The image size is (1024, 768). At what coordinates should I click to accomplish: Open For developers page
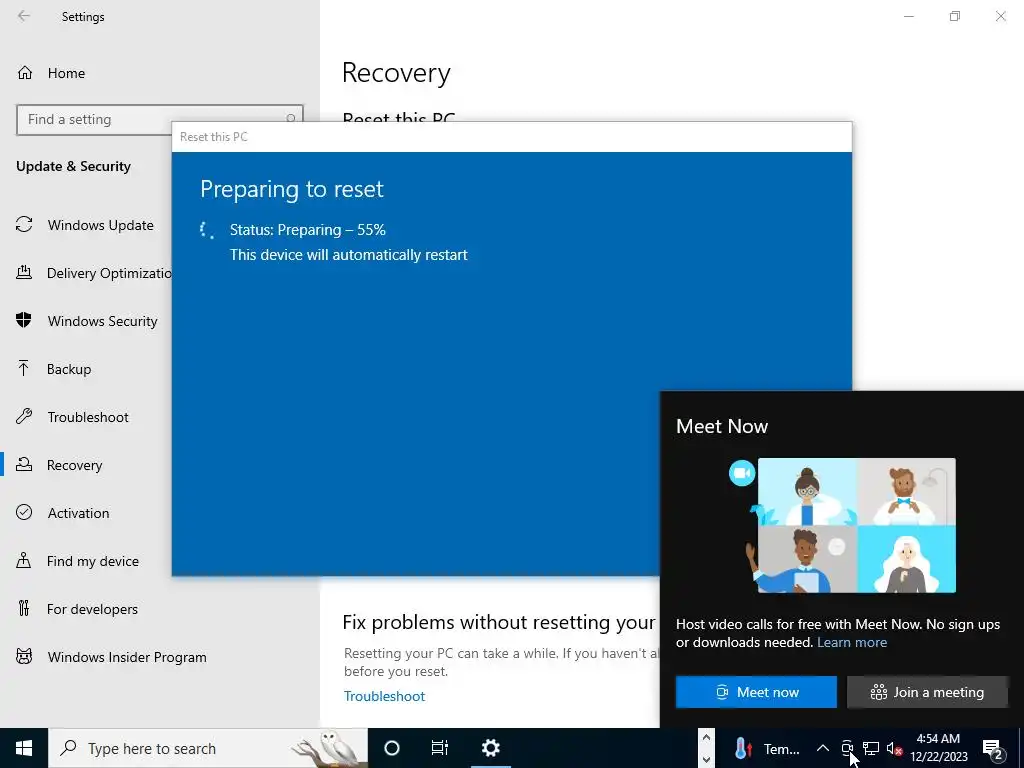click(91, 609)
